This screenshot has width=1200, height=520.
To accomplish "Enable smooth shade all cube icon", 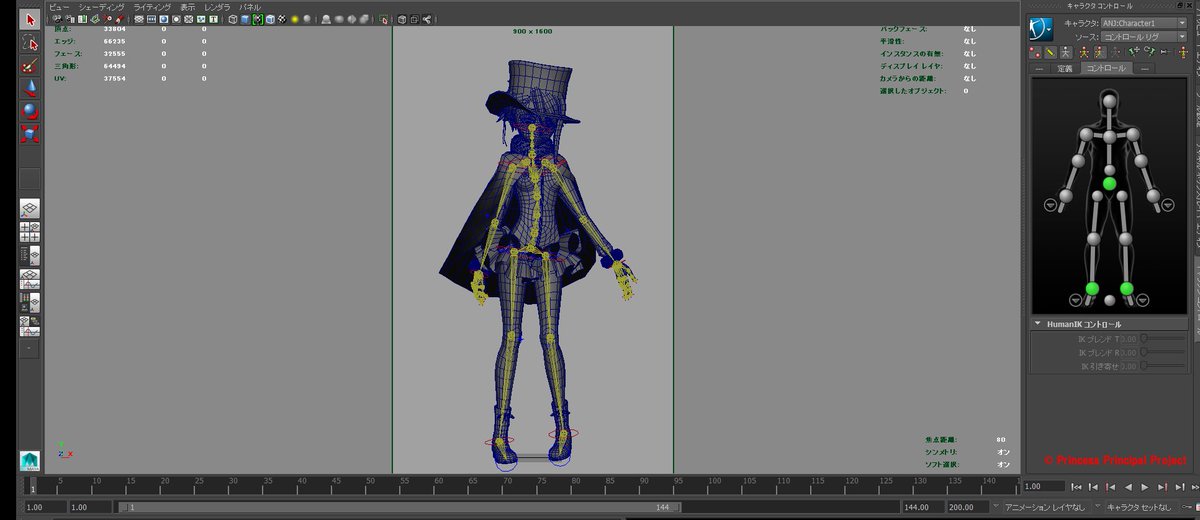I will 245,18.
